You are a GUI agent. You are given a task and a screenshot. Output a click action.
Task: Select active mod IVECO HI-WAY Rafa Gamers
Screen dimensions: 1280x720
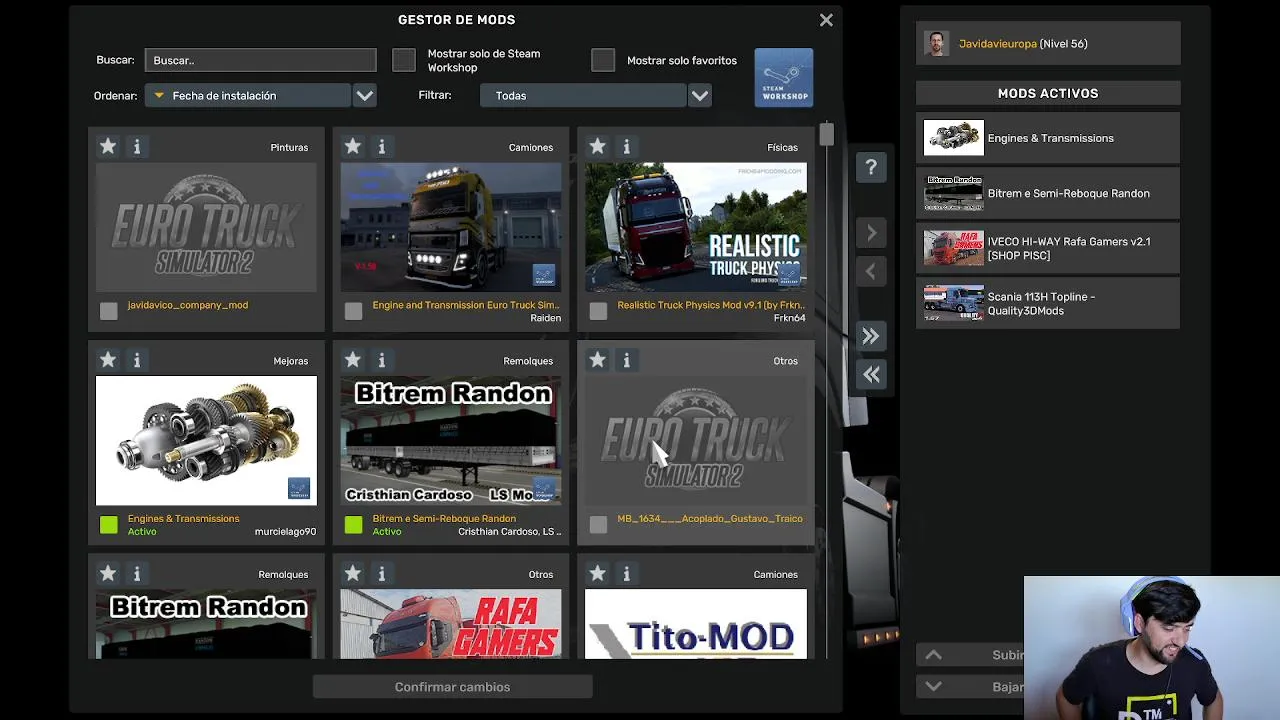(x=1048, y=248)
